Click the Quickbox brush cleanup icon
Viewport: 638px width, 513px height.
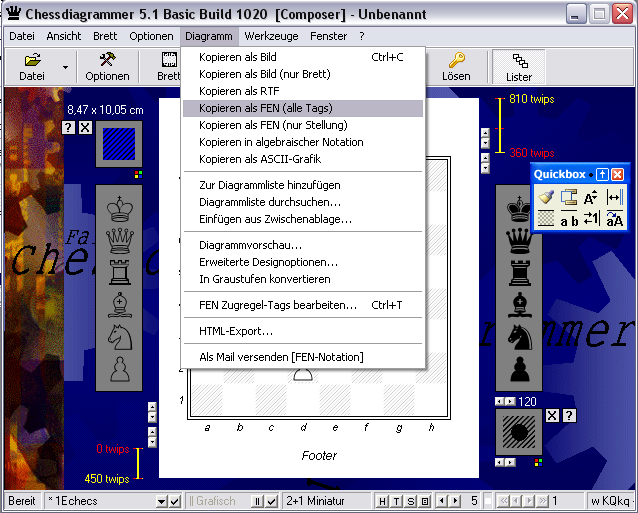tap(546, 198)
